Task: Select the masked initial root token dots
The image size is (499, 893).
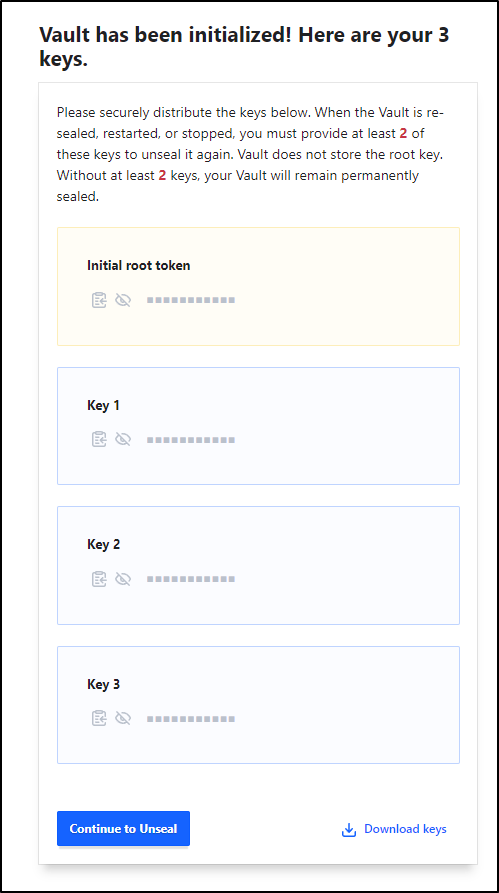Action: [191, 300]
